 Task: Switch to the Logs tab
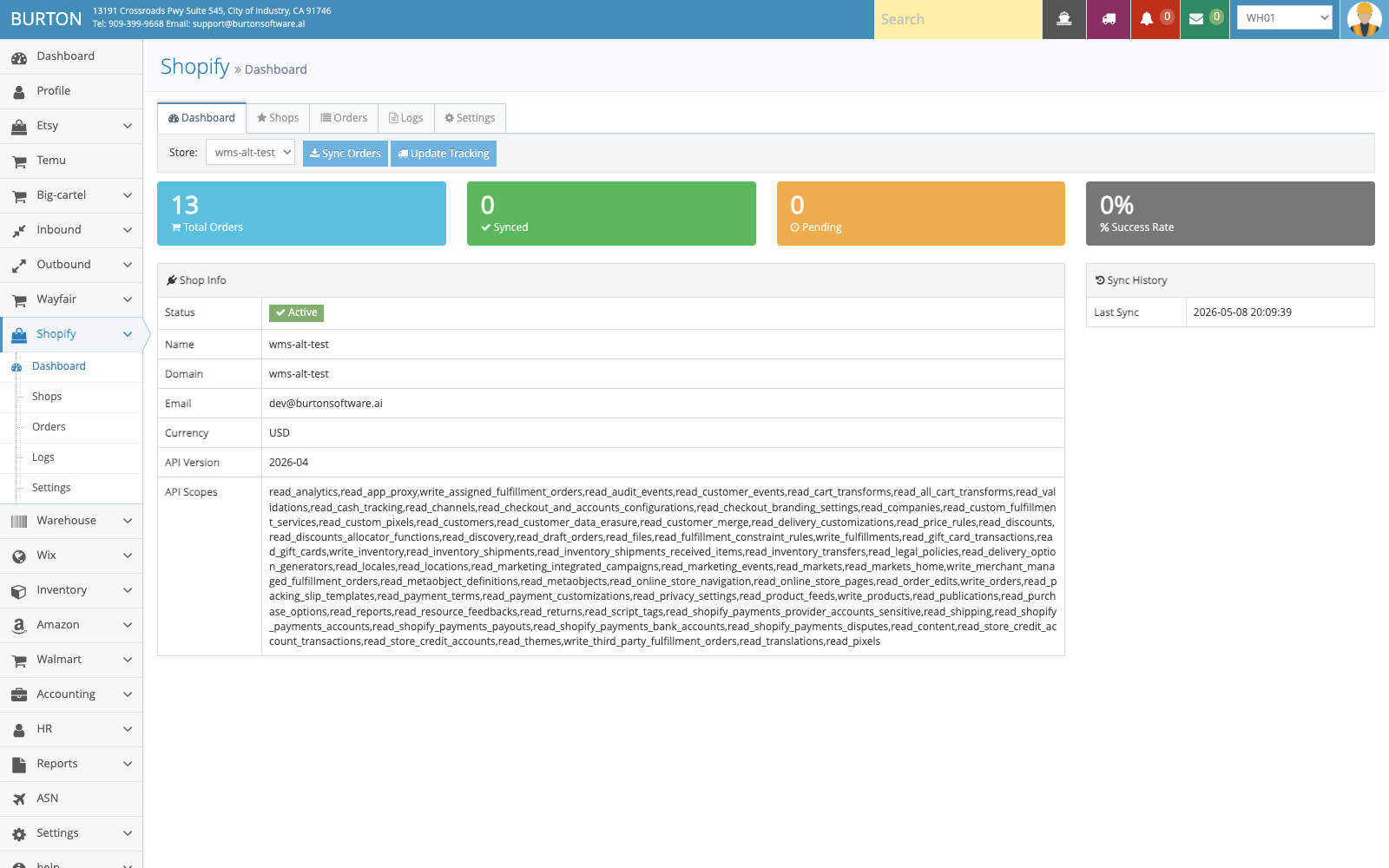pyautogui.click(x=406, y=118)
